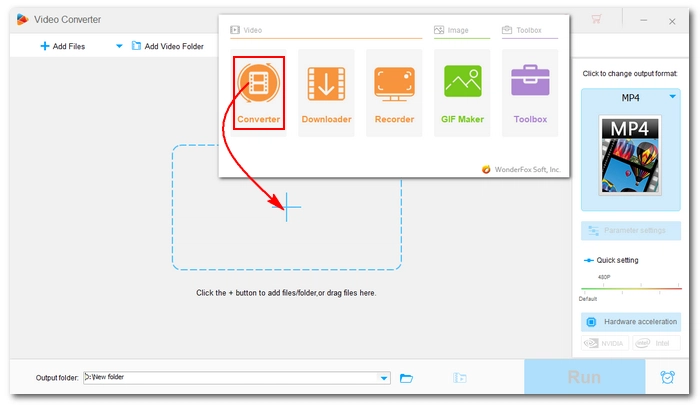Screen dimensions: 700x405
Task: Open the alarm clock scheduler
Action: (x=667, y=377)
